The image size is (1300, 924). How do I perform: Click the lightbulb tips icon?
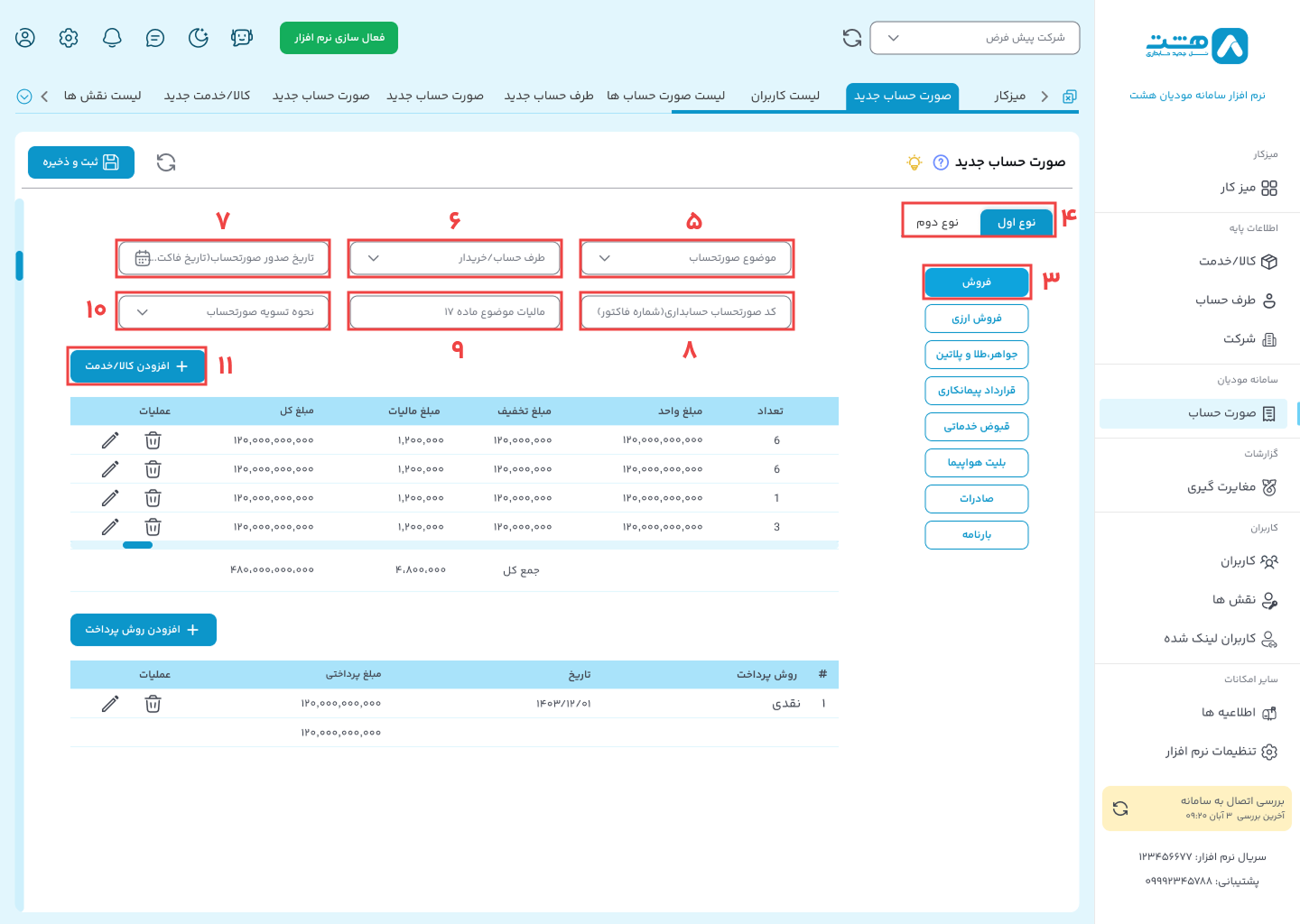[915, 162]
